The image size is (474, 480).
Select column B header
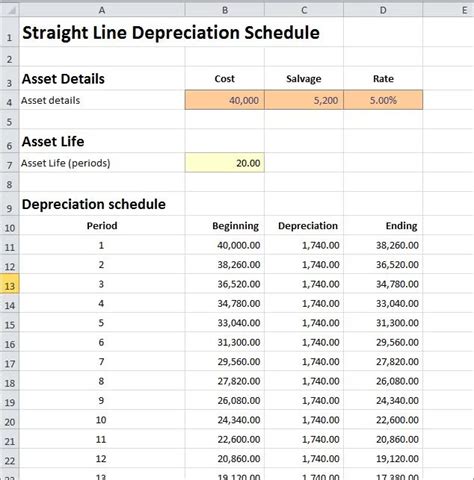click(x=225, y=10)
